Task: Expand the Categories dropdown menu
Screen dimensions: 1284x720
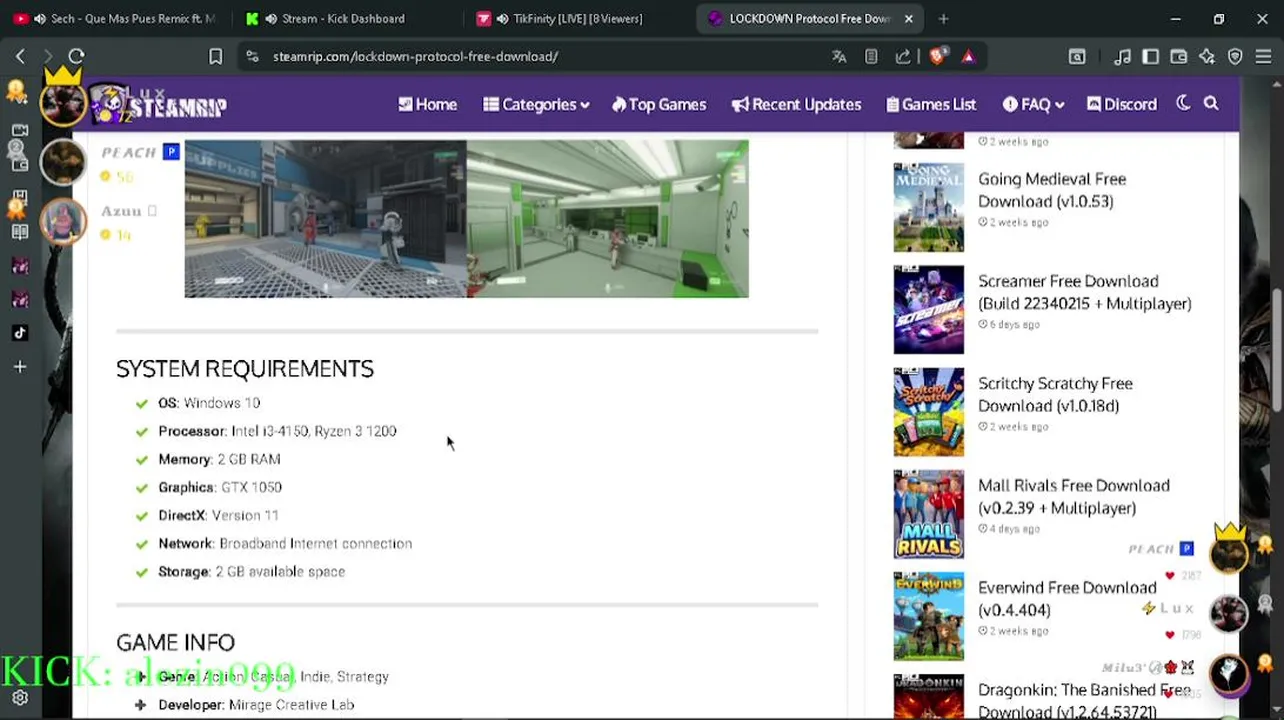Action: click(536, 104)
